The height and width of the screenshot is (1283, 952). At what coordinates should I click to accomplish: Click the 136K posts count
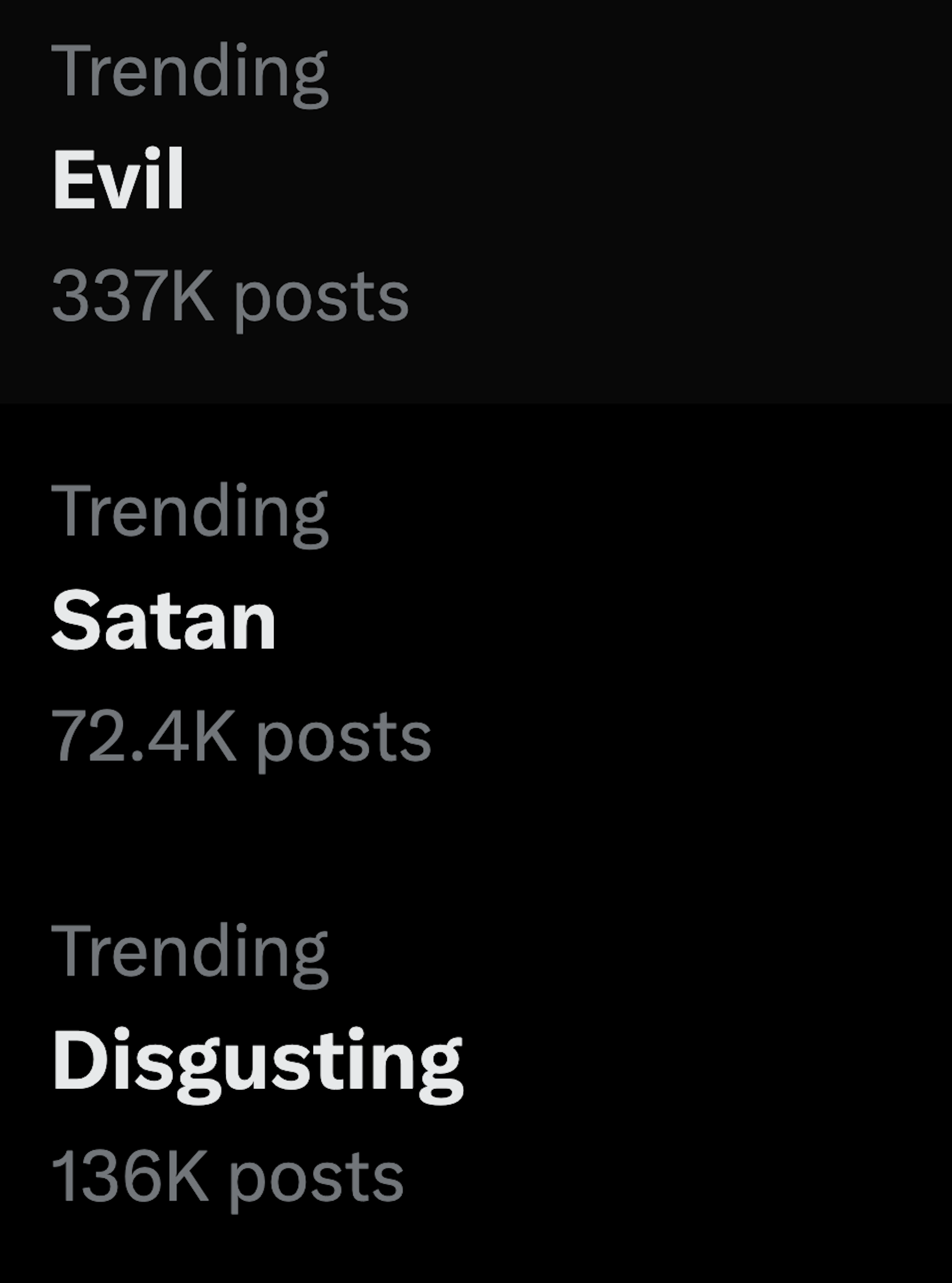(x=227, y=1177)
